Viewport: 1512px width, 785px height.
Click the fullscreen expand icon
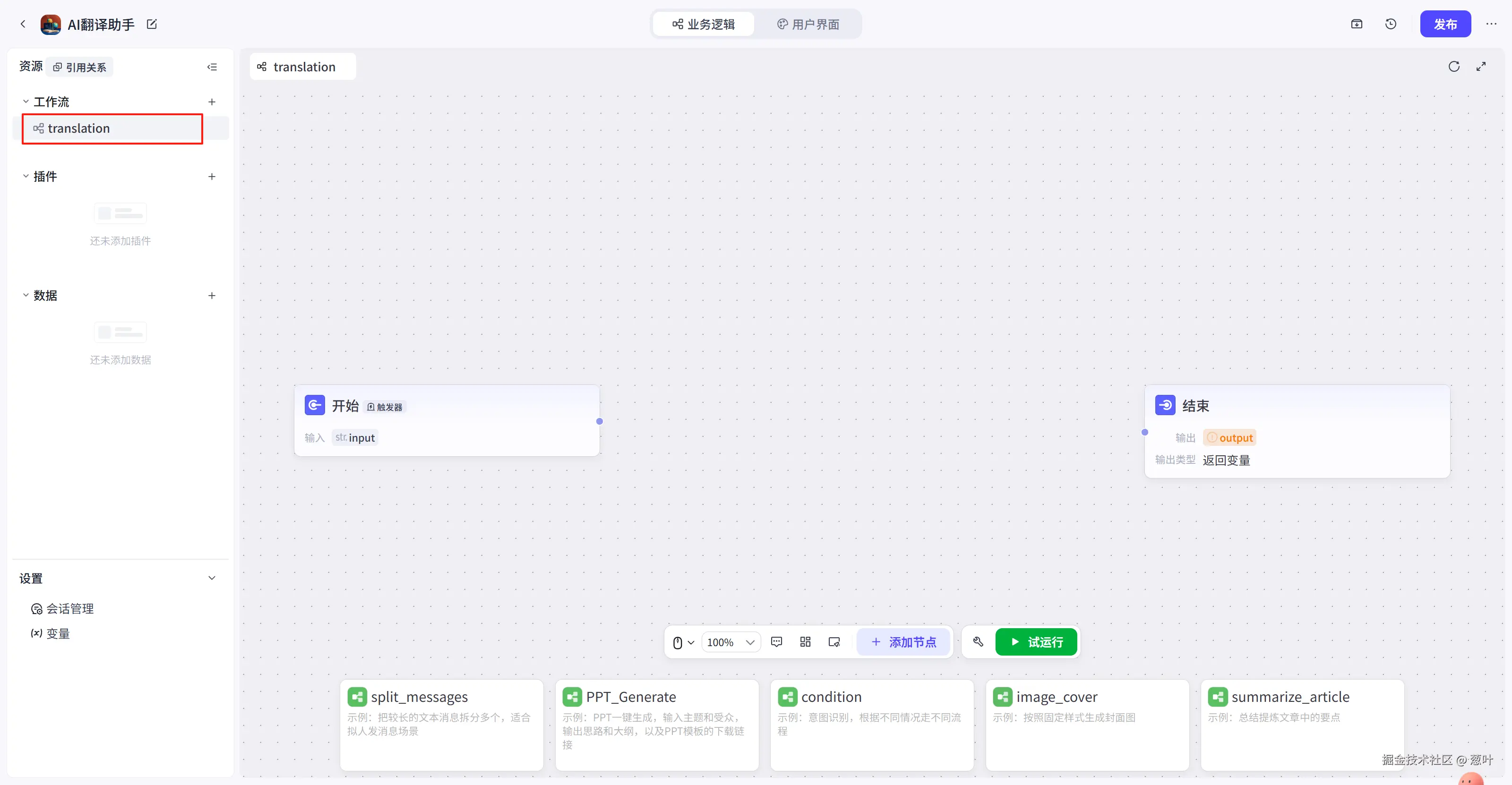1481,66
